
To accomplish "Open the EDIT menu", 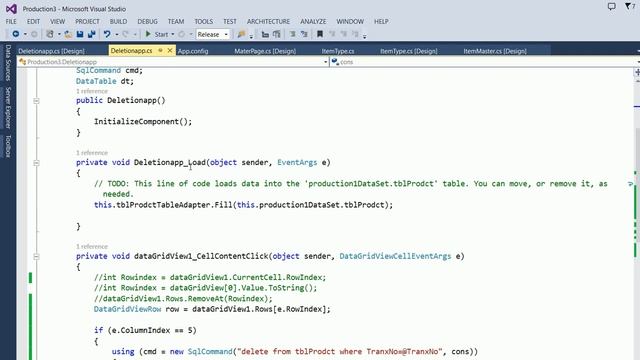I will 33,21.
